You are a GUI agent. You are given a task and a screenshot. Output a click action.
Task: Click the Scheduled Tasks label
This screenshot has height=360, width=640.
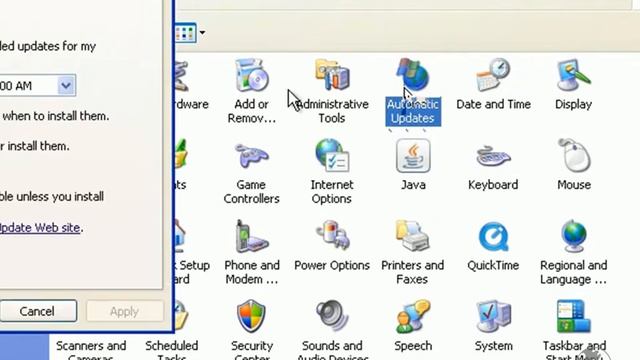click(172, 351)
